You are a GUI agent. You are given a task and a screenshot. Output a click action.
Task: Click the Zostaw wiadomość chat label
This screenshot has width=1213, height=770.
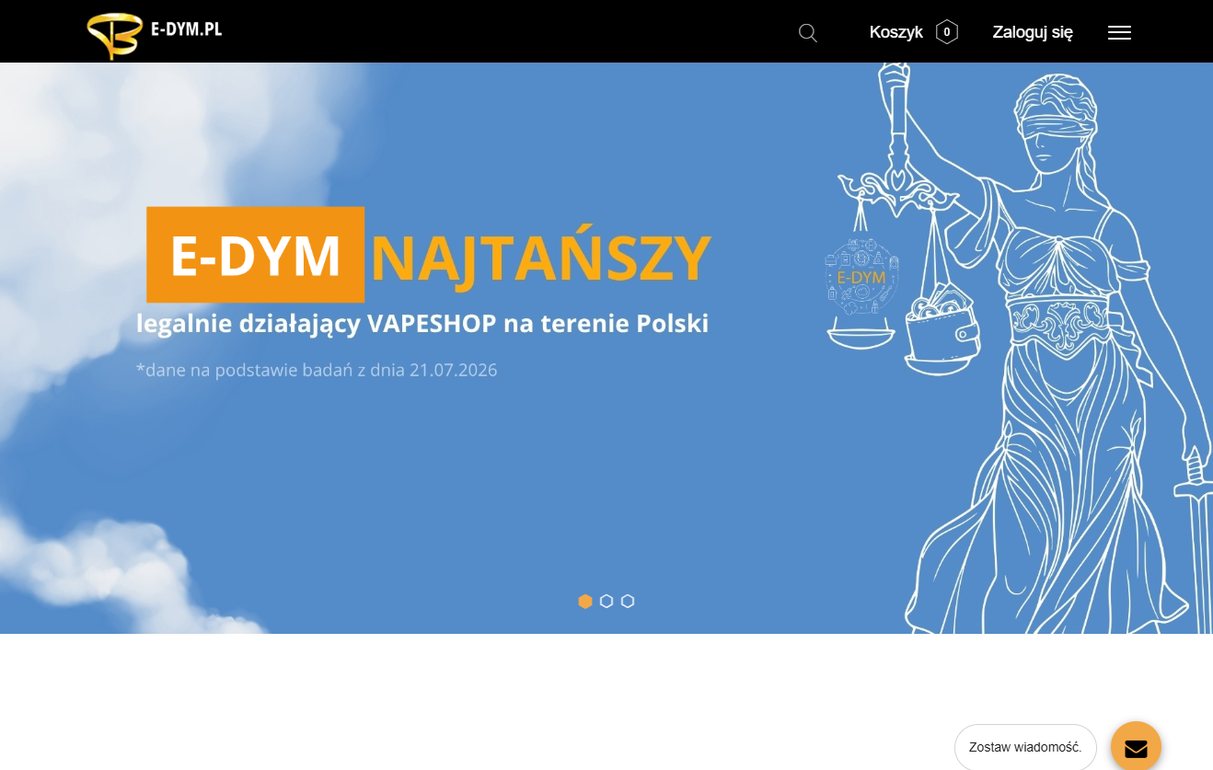(1025, 747)
